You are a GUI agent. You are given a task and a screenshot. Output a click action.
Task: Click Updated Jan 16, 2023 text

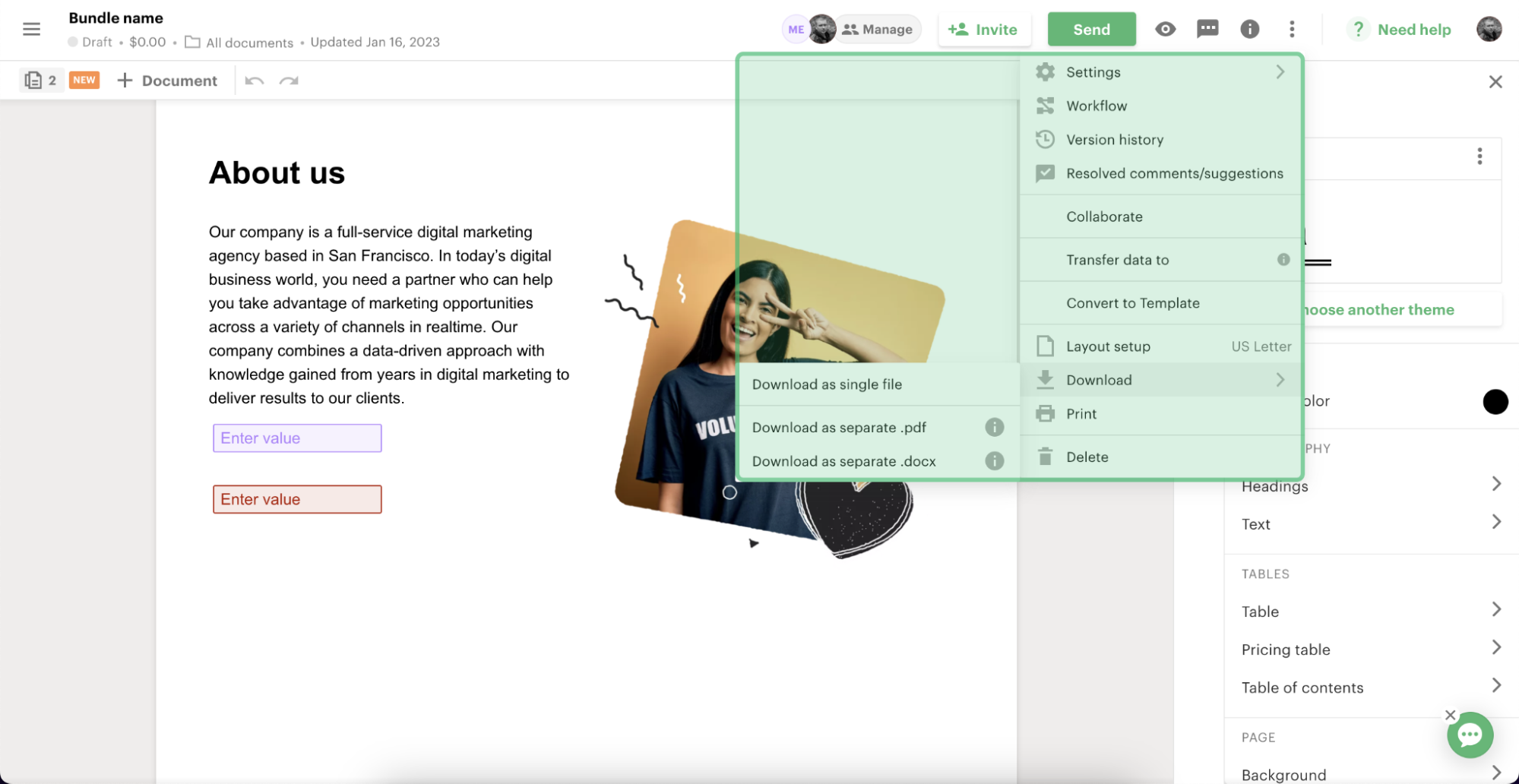[375, 43]
